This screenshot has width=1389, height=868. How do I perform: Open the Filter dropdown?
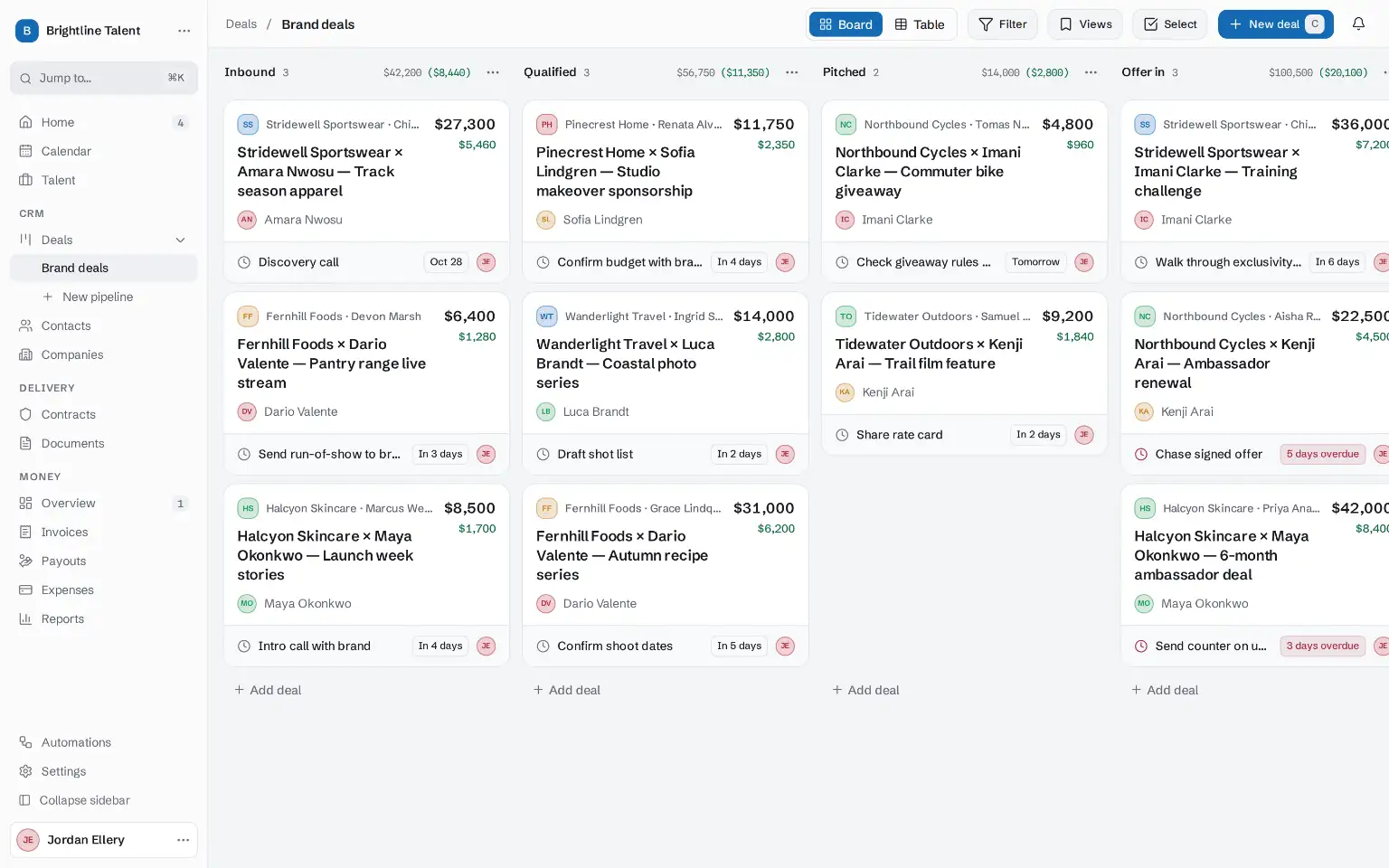tap(1003, 24)
